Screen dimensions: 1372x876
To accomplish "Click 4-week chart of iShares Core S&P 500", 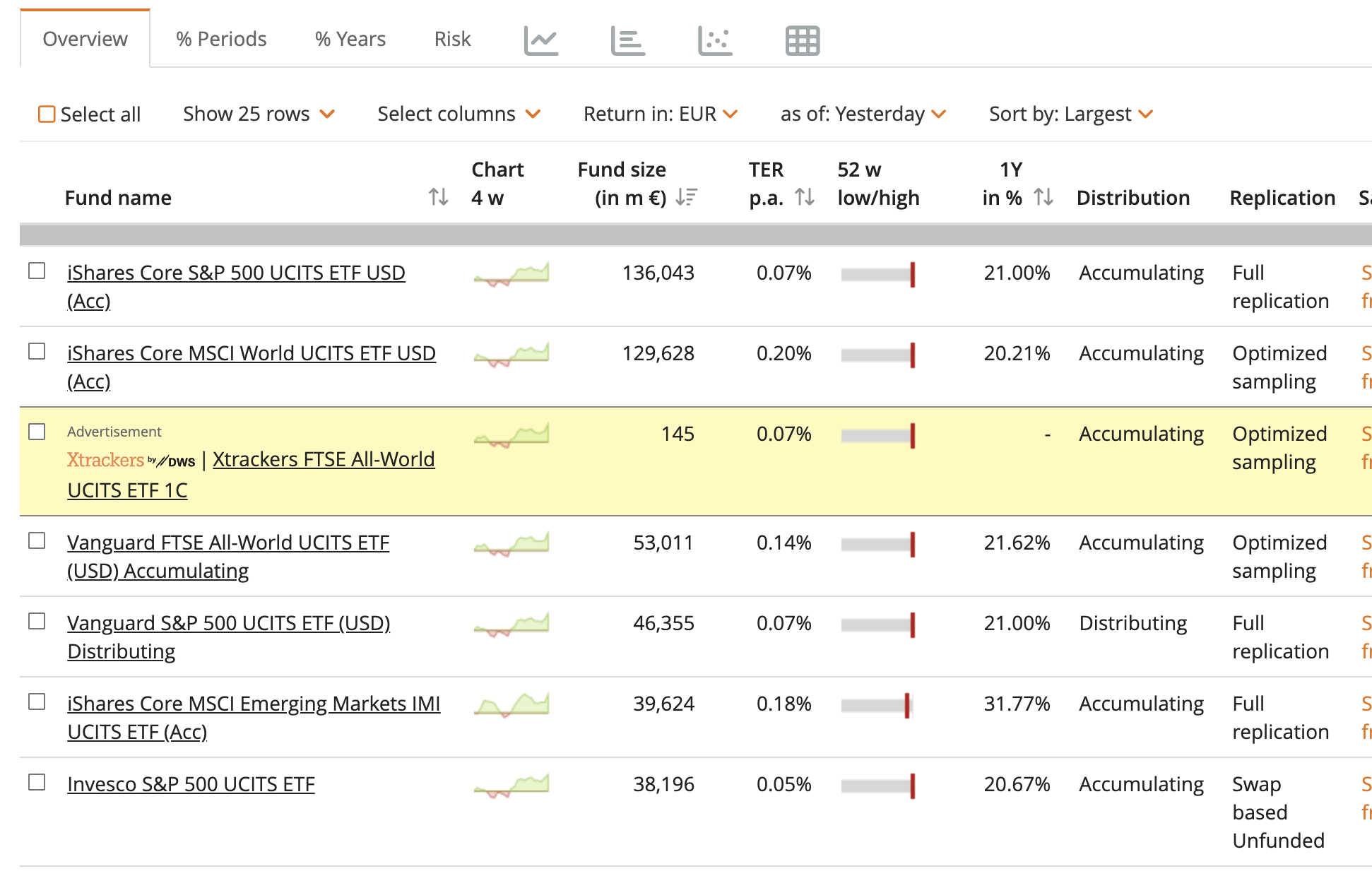I will tap(511, 274).
